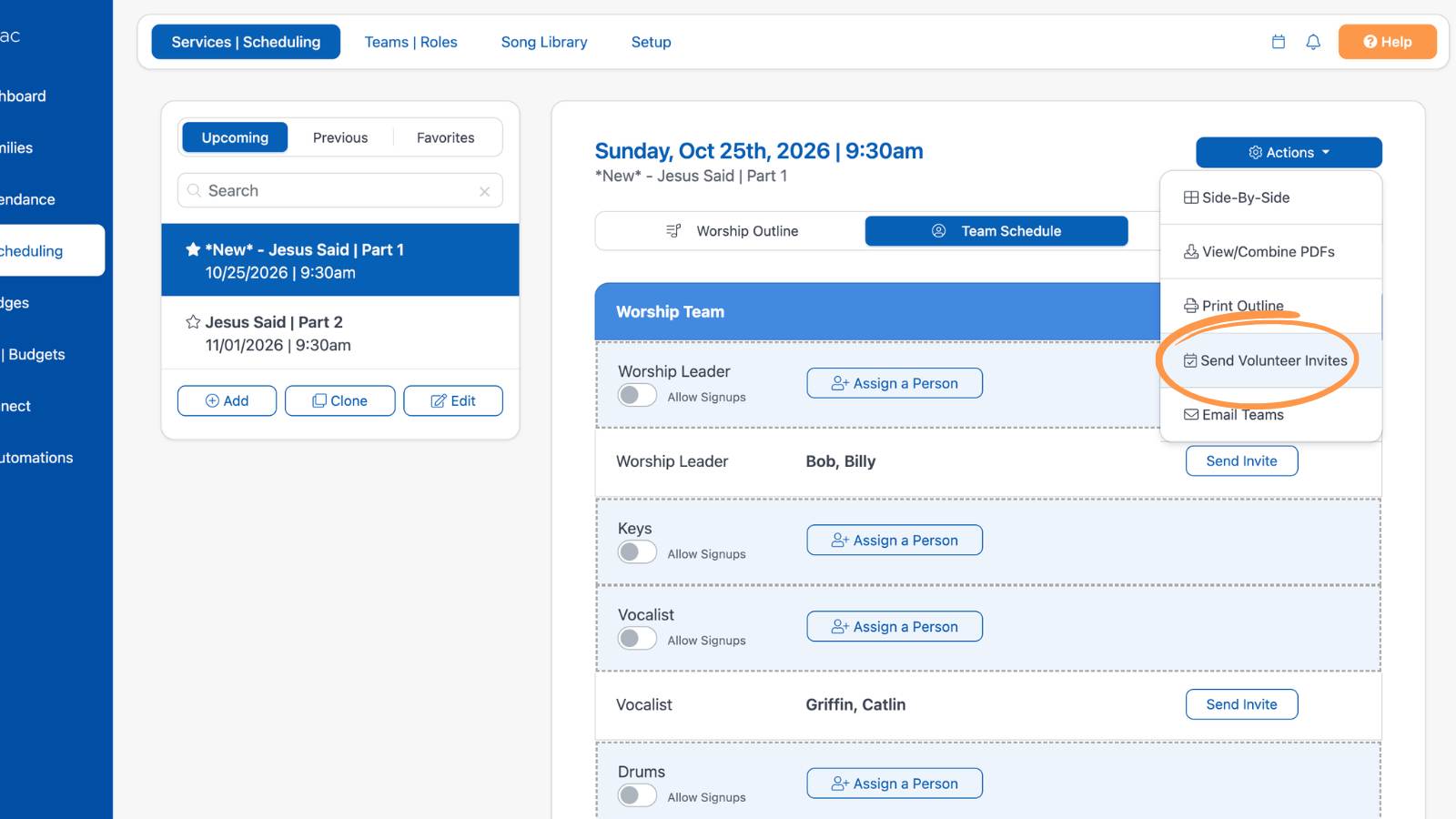1456x819 pixels.
Task: Star the Jesus Said | Part 2 service
Action: (193, 322)
